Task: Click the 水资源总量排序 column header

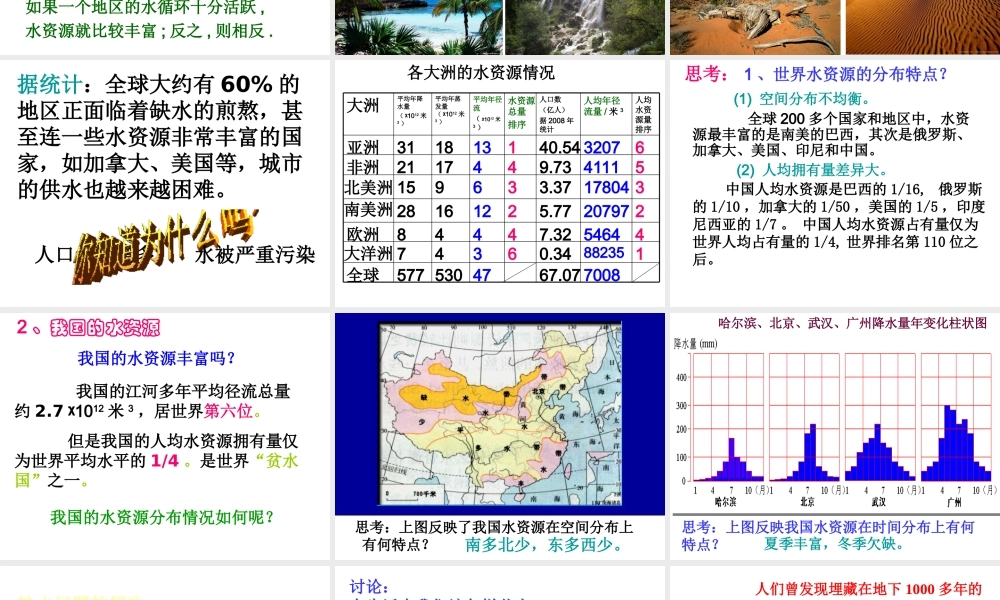Action: 521,112
